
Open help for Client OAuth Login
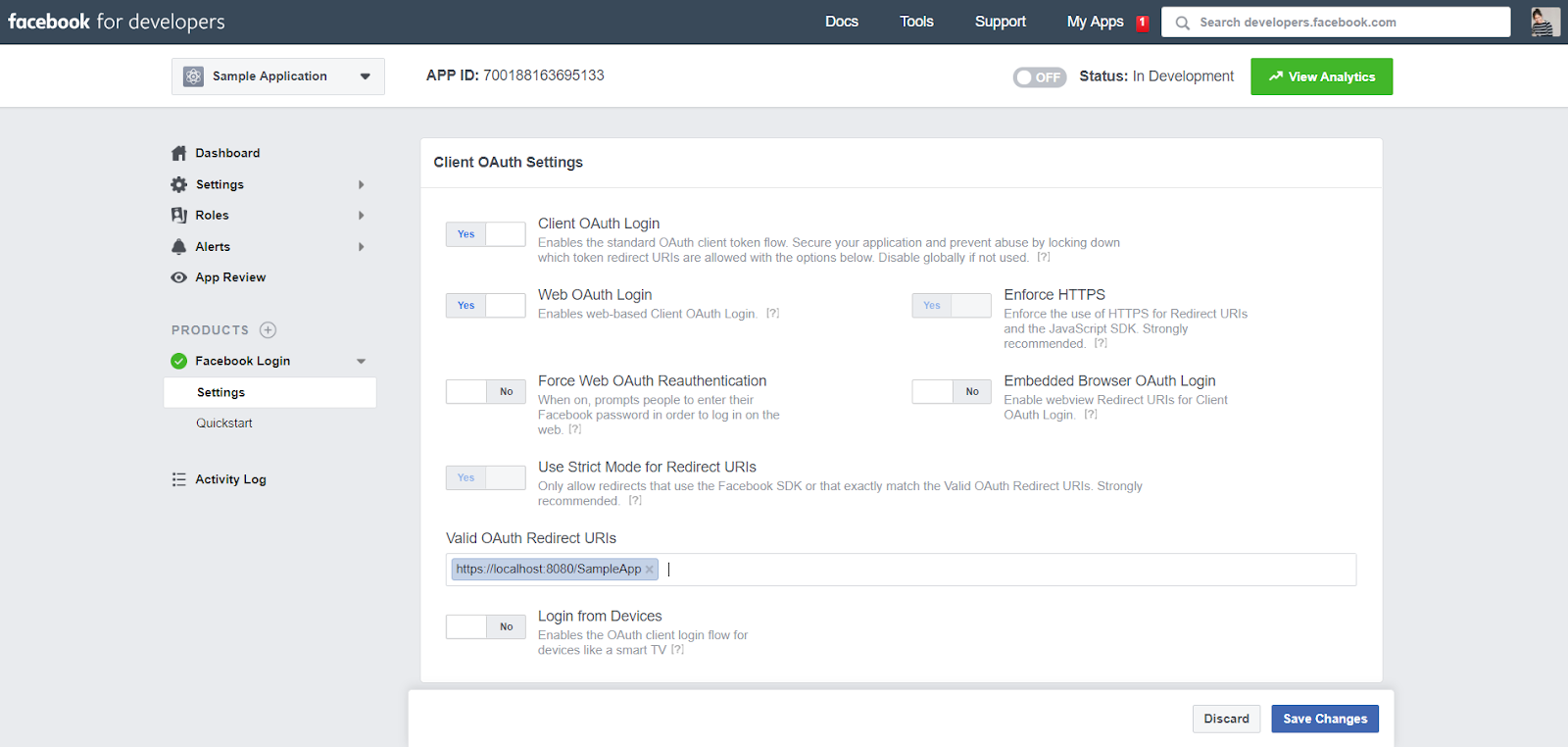1044,258
